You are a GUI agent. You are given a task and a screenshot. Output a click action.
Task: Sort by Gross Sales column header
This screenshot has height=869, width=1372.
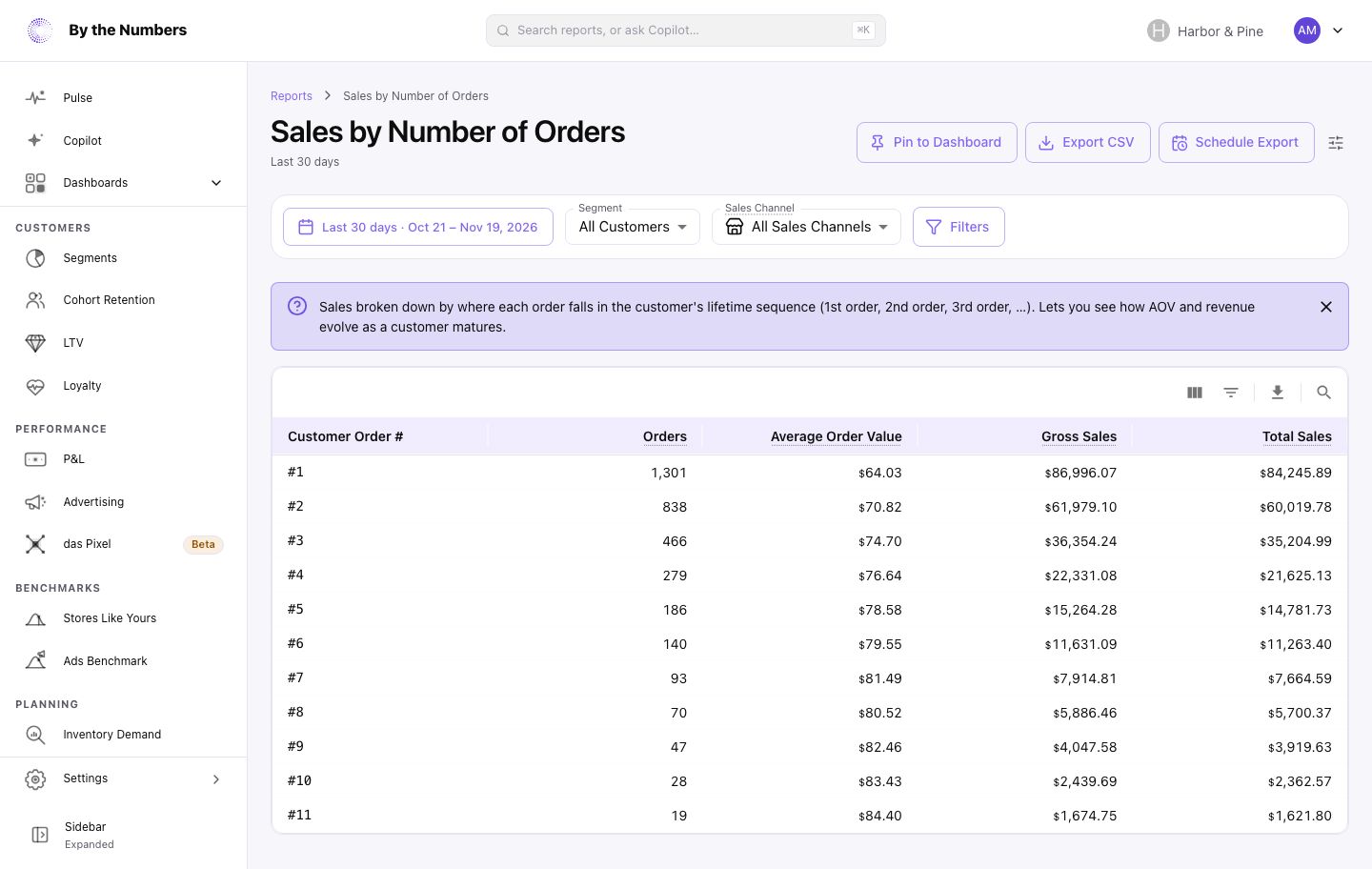(x=1079, y=436)
